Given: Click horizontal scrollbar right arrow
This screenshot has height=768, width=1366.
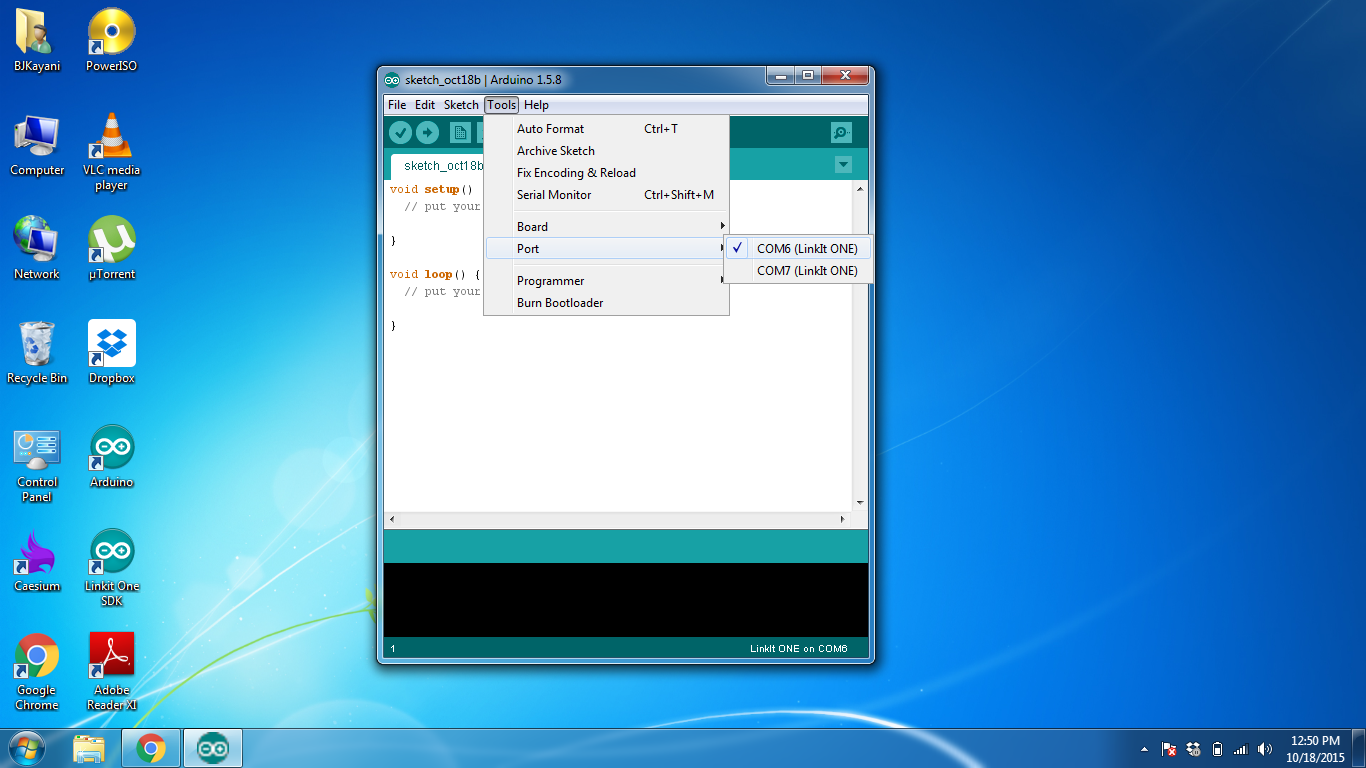Looking at the screenshot, I should (844, 520).
